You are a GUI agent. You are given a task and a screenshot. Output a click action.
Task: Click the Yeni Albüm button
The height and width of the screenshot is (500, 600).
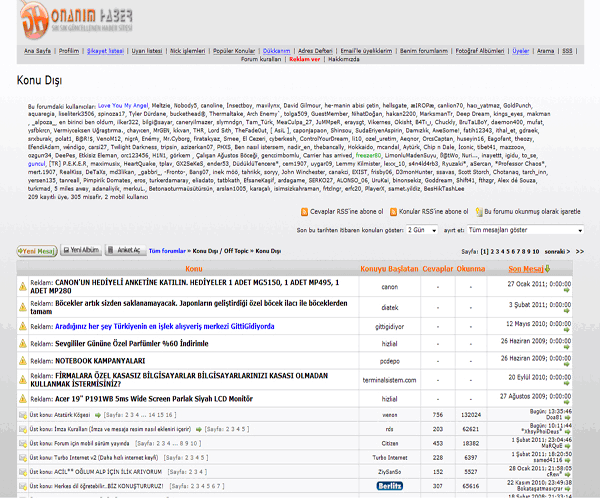(x=81, y=250)
